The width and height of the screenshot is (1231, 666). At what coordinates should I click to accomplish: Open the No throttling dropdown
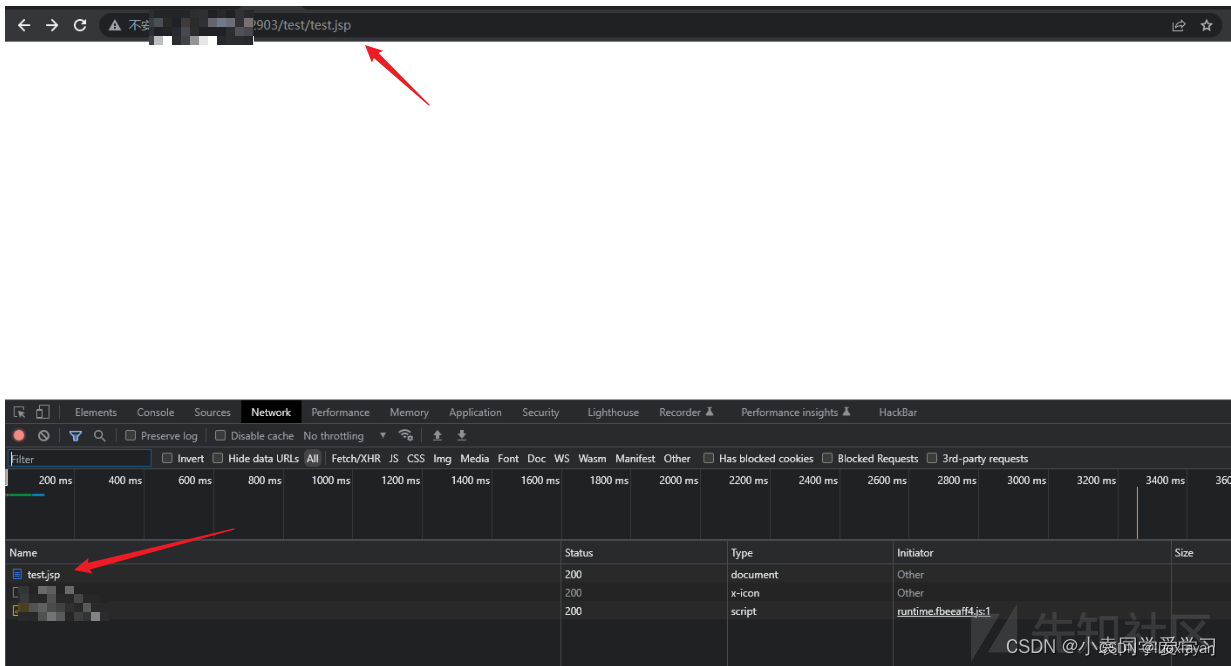click(x=345, y=436)
